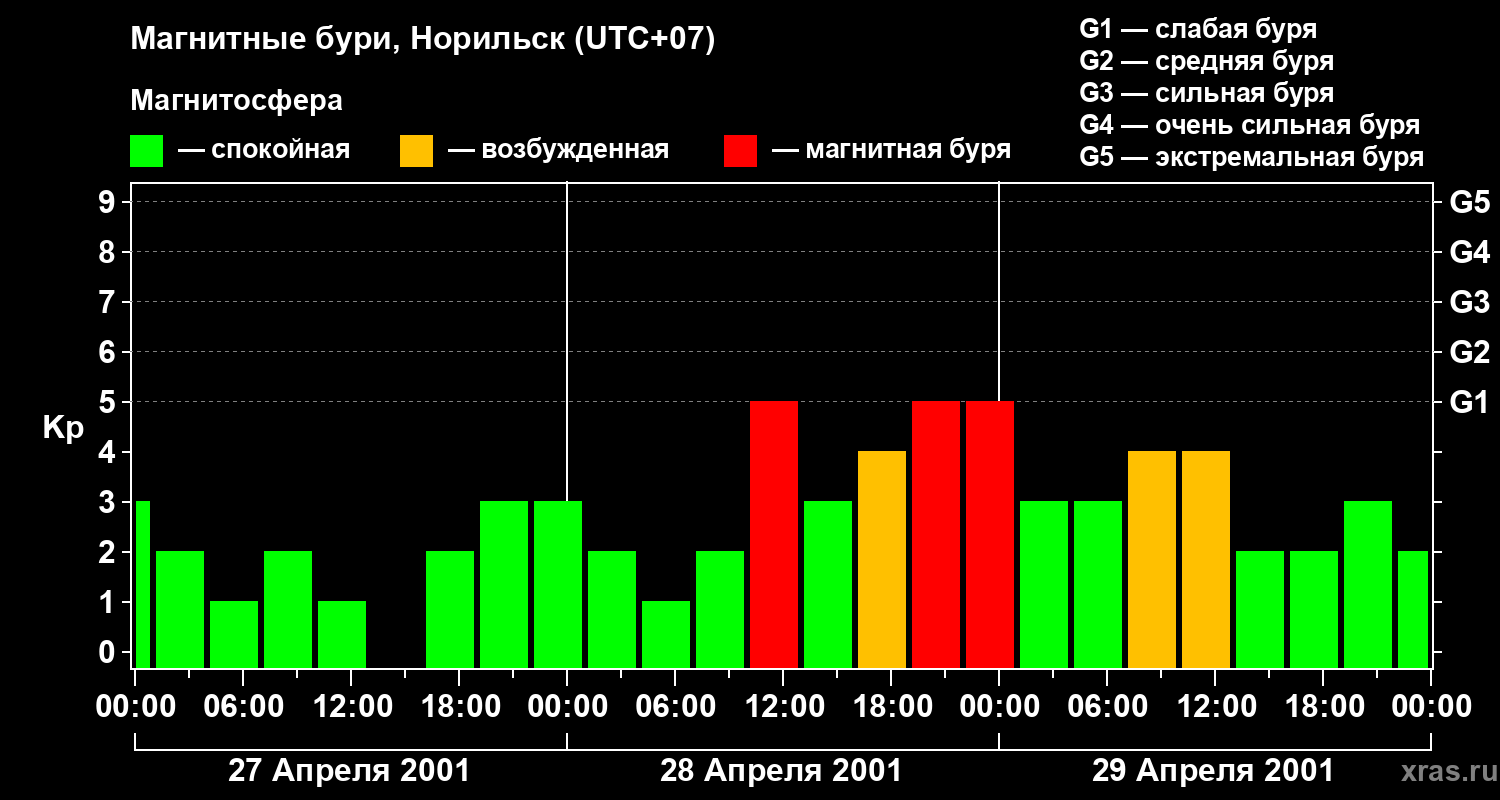Viewport: 1500px width, 800px height.
Task: Click the '28 Апреля 2001' date label
Action: pos(781,771)
